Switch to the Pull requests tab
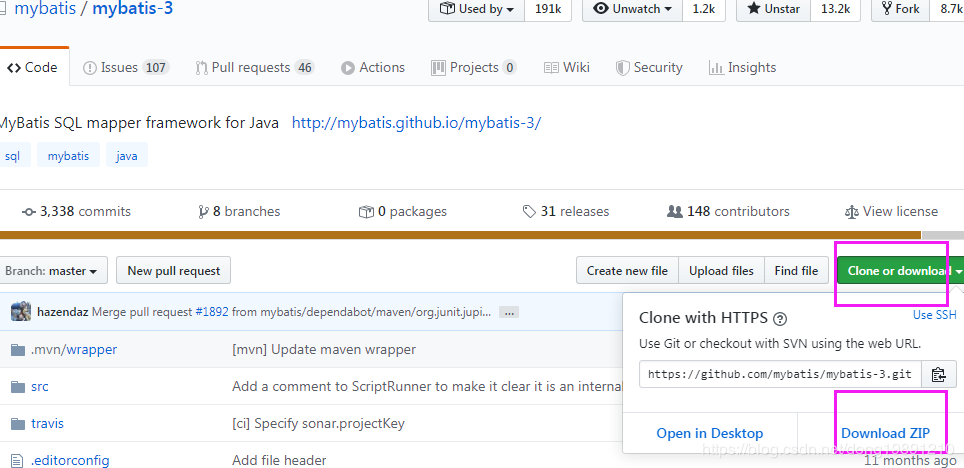Viewport: 964px width, 468px height. [x=255, y=68]
